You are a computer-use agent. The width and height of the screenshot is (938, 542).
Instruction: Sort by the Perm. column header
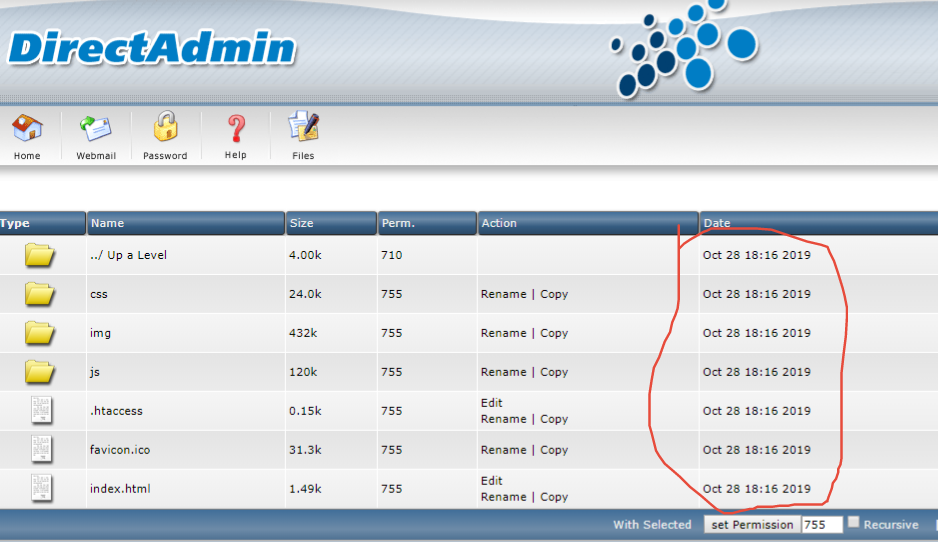pos(427,223)
